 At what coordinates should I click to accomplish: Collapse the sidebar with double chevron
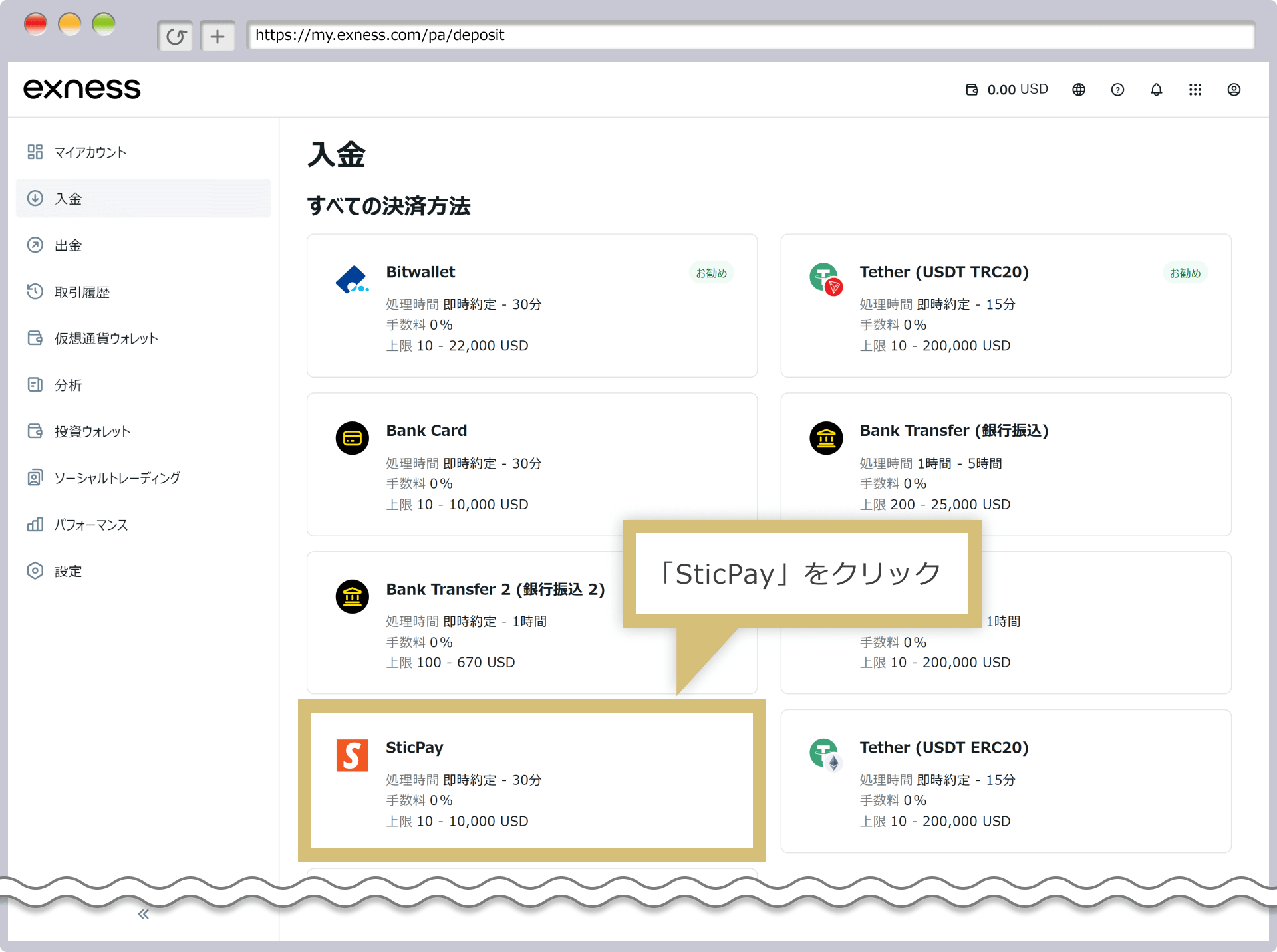click(144, 914)
